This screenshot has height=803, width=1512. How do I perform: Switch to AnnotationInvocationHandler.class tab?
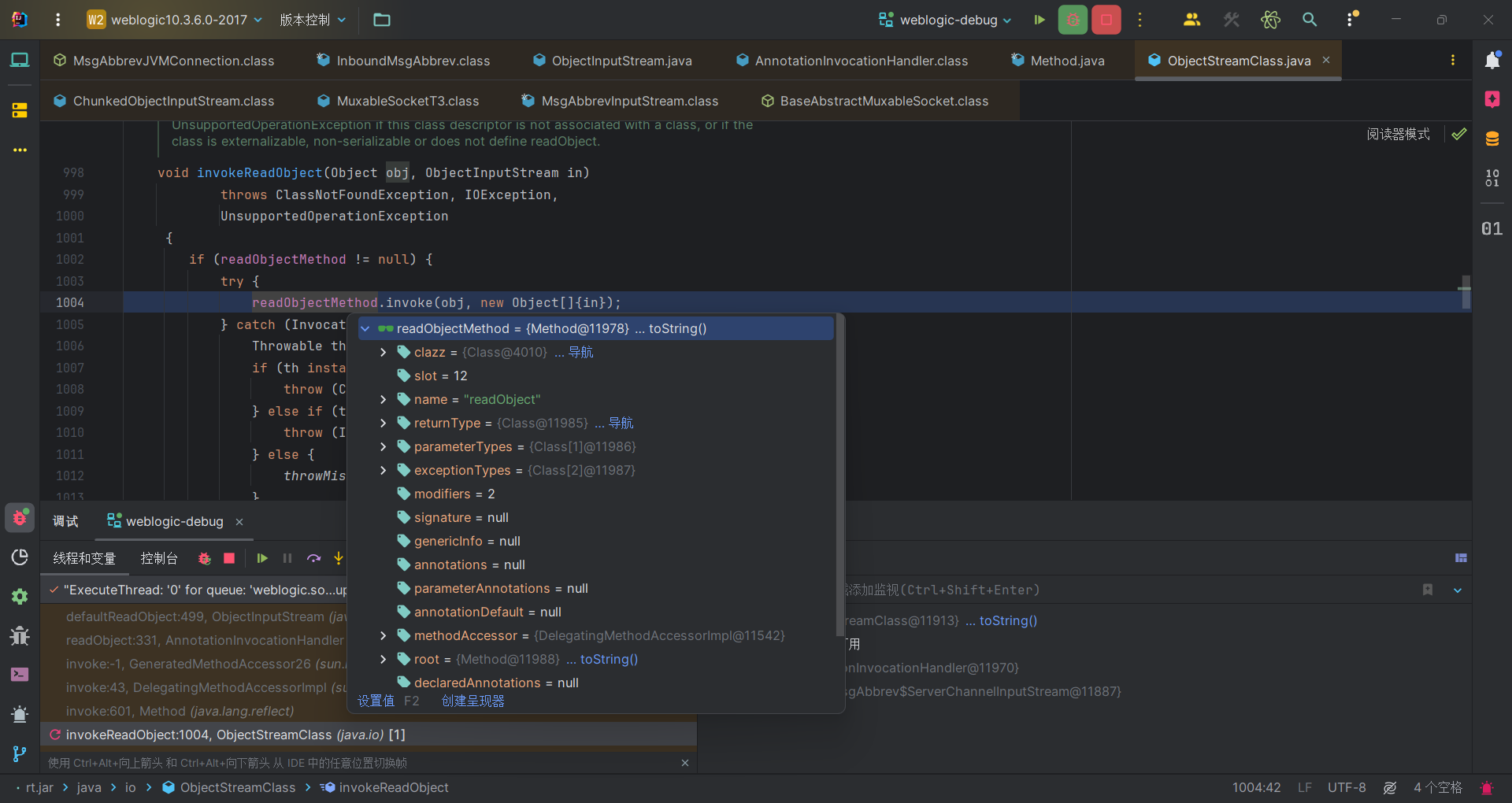(852, 61)
